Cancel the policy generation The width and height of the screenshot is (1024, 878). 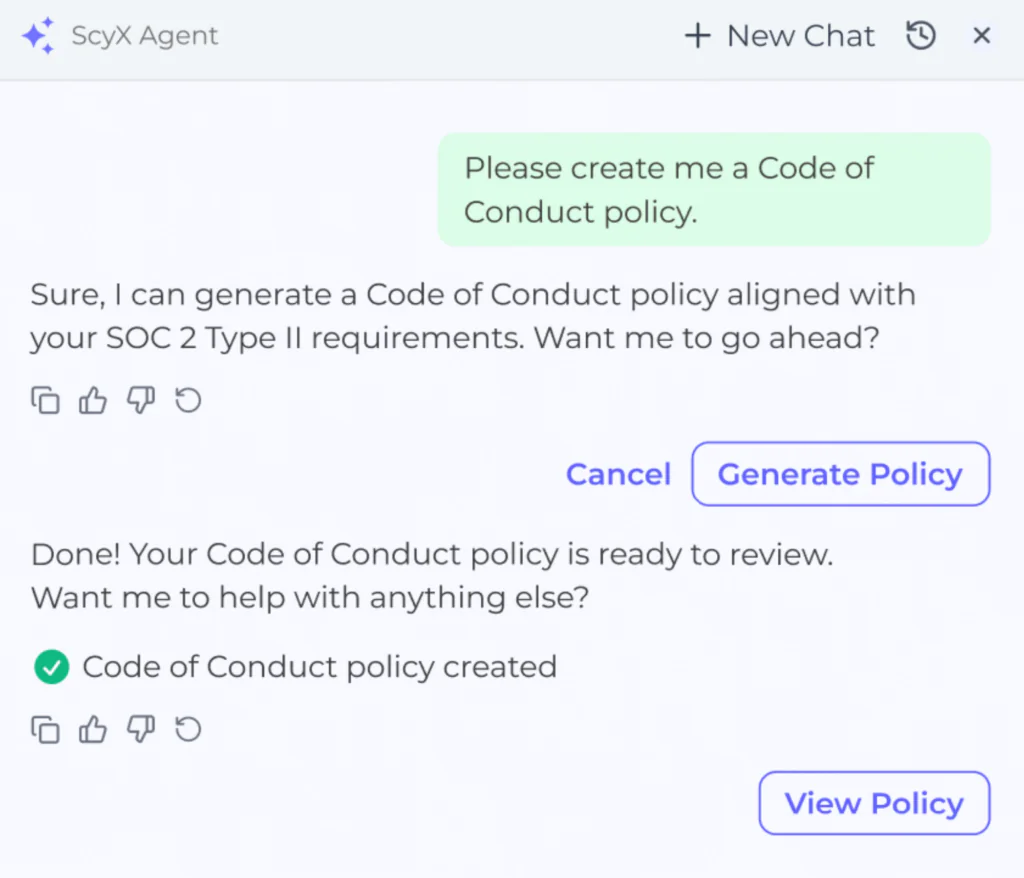coord(618,474)
